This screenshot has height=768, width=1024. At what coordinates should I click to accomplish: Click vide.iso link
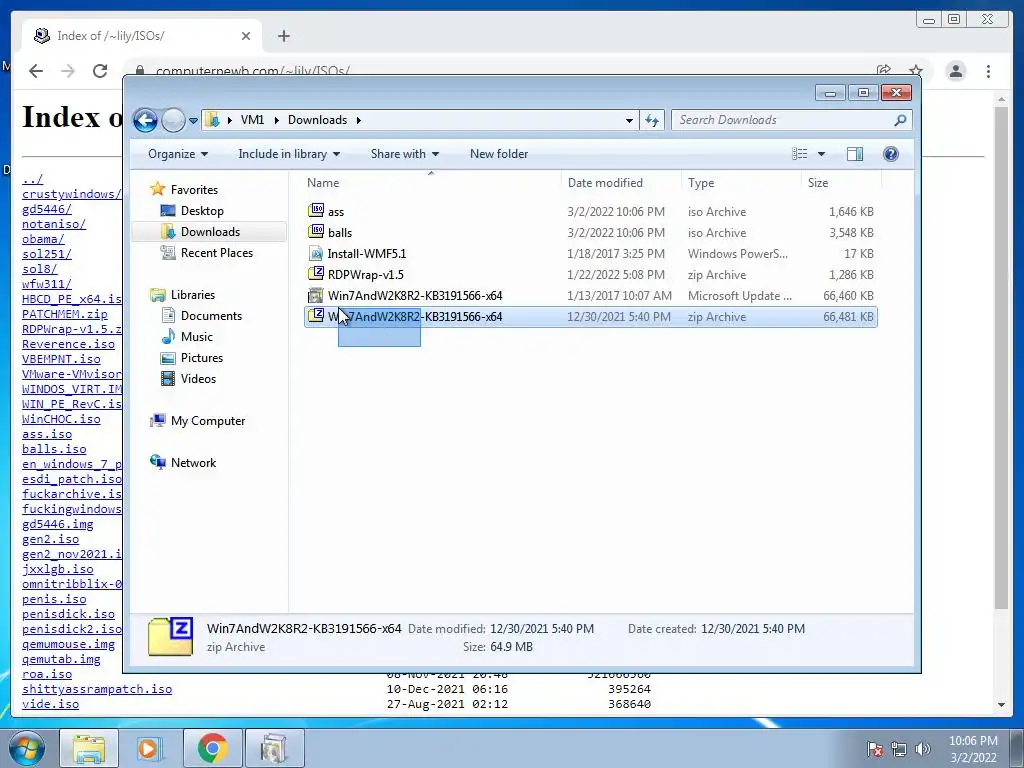[50, 704]
